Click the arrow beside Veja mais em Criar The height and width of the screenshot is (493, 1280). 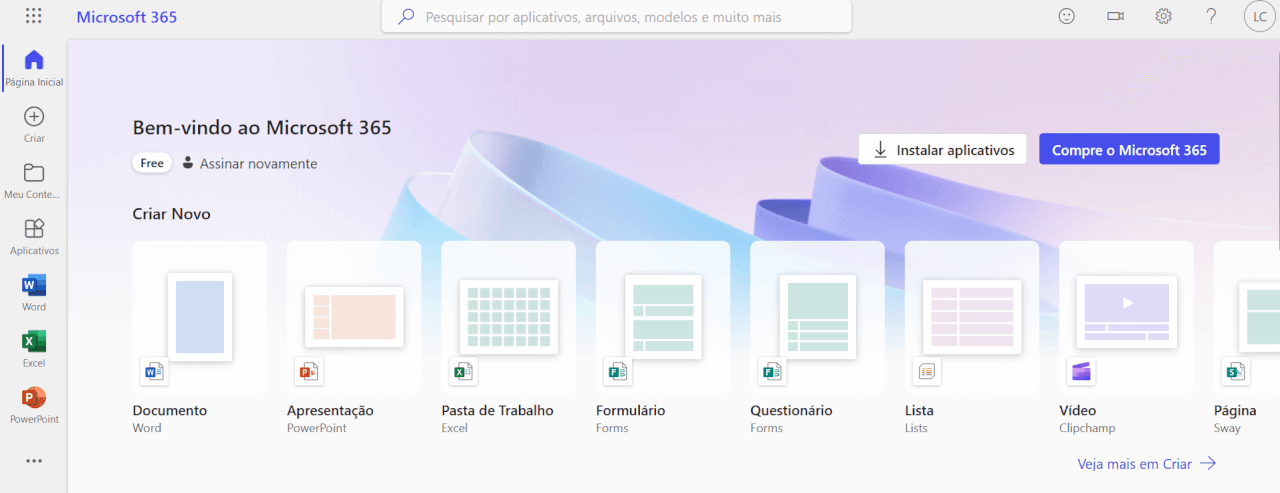coord(1208,464)
